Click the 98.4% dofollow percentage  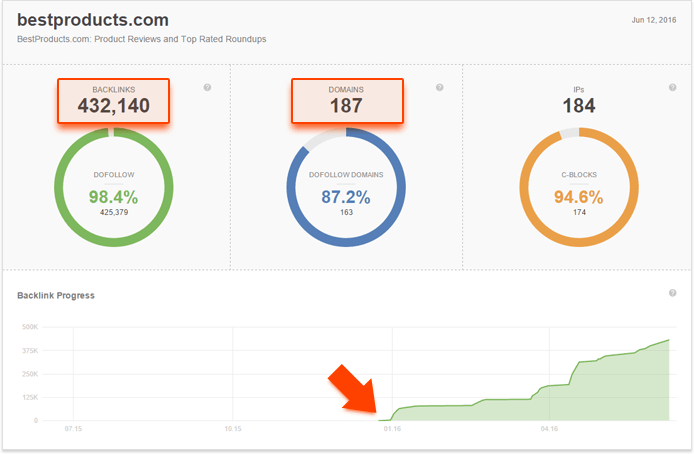coord(113,197)
